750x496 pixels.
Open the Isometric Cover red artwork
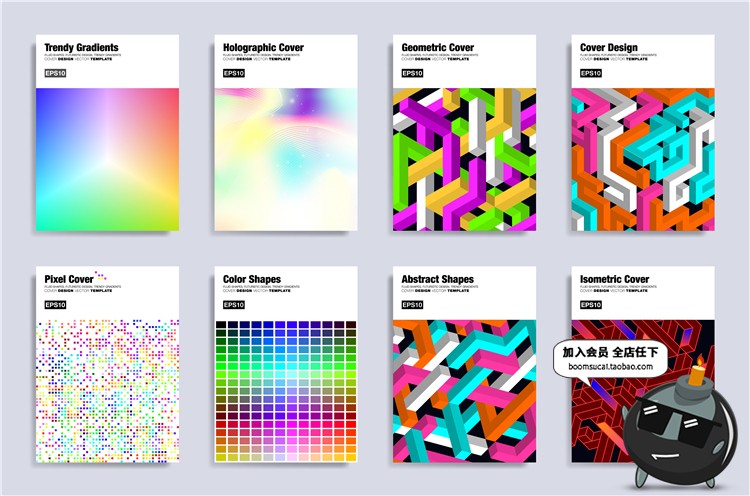(x=600, y=420)
